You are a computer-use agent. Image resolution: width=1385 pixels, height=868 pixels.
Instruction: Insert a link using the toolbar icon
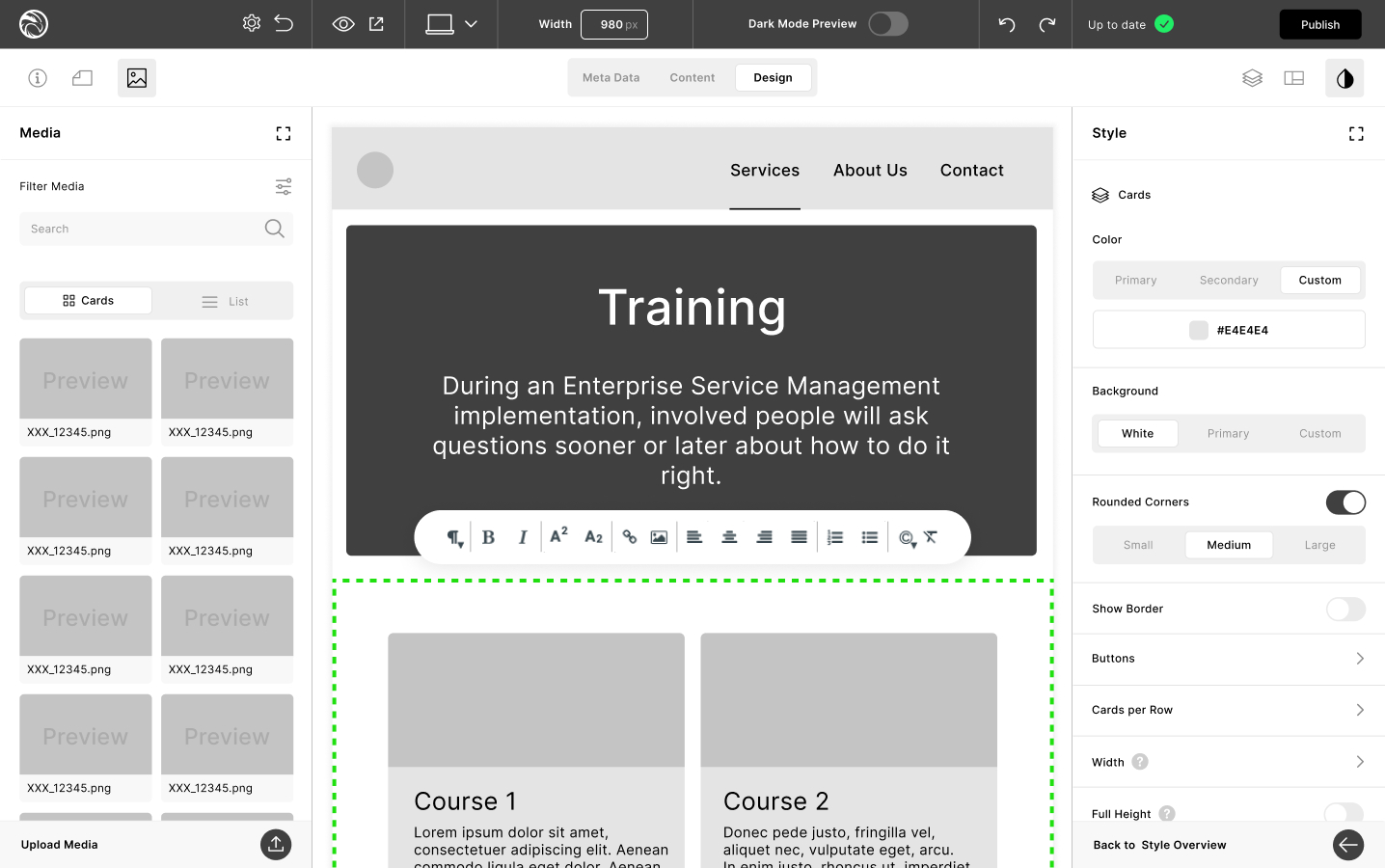click(x=629, y=537)
